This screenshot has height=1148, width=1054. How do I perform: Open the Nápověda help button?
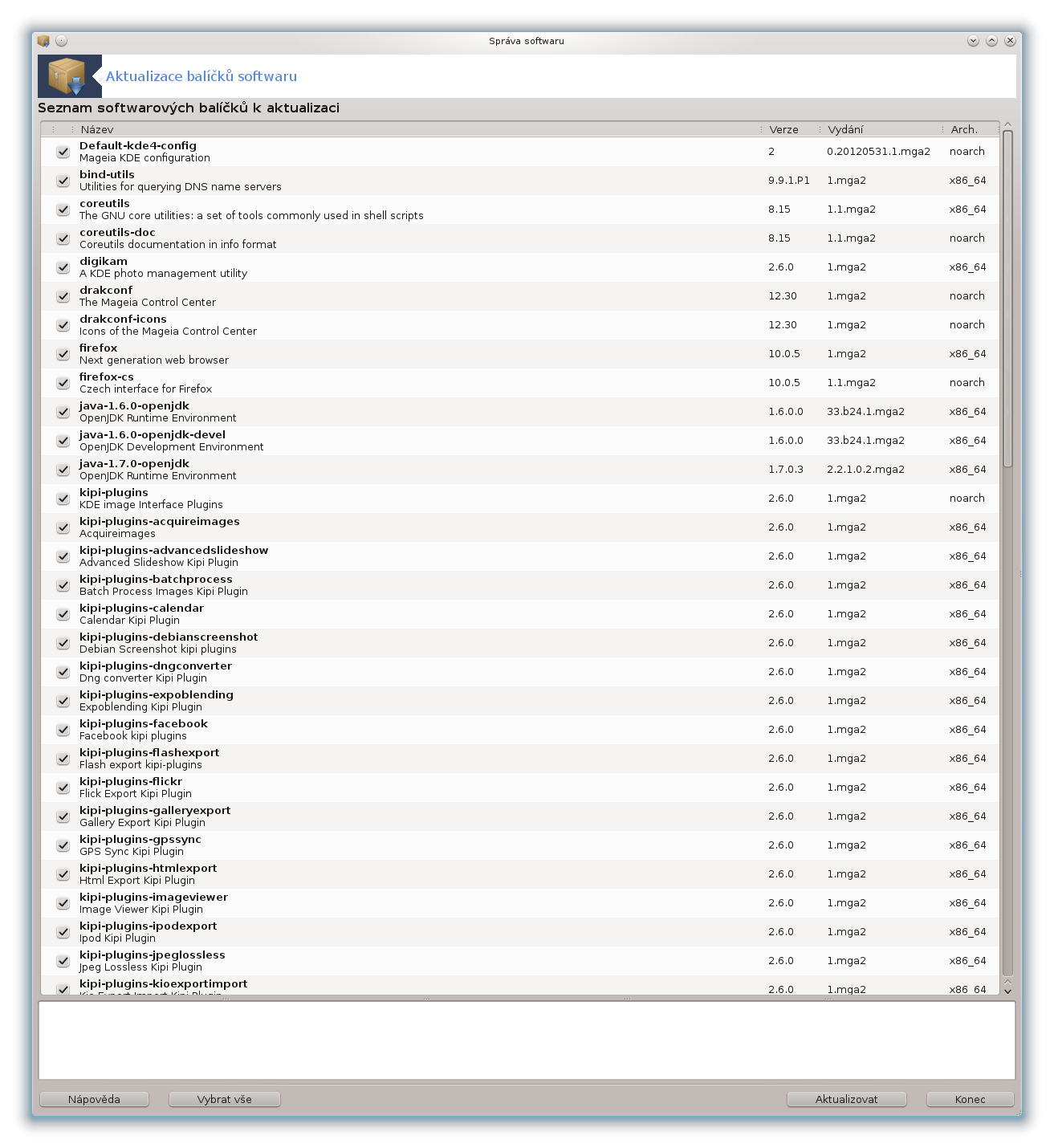[x=94, y=1099]
